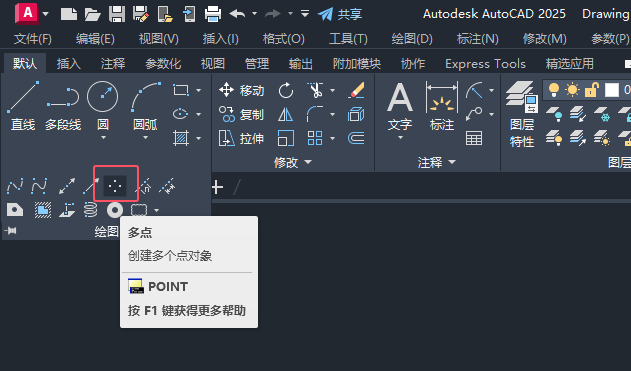Click the white layer color swatch
Viewport: 631px width, 371px height.
(612, 90)
